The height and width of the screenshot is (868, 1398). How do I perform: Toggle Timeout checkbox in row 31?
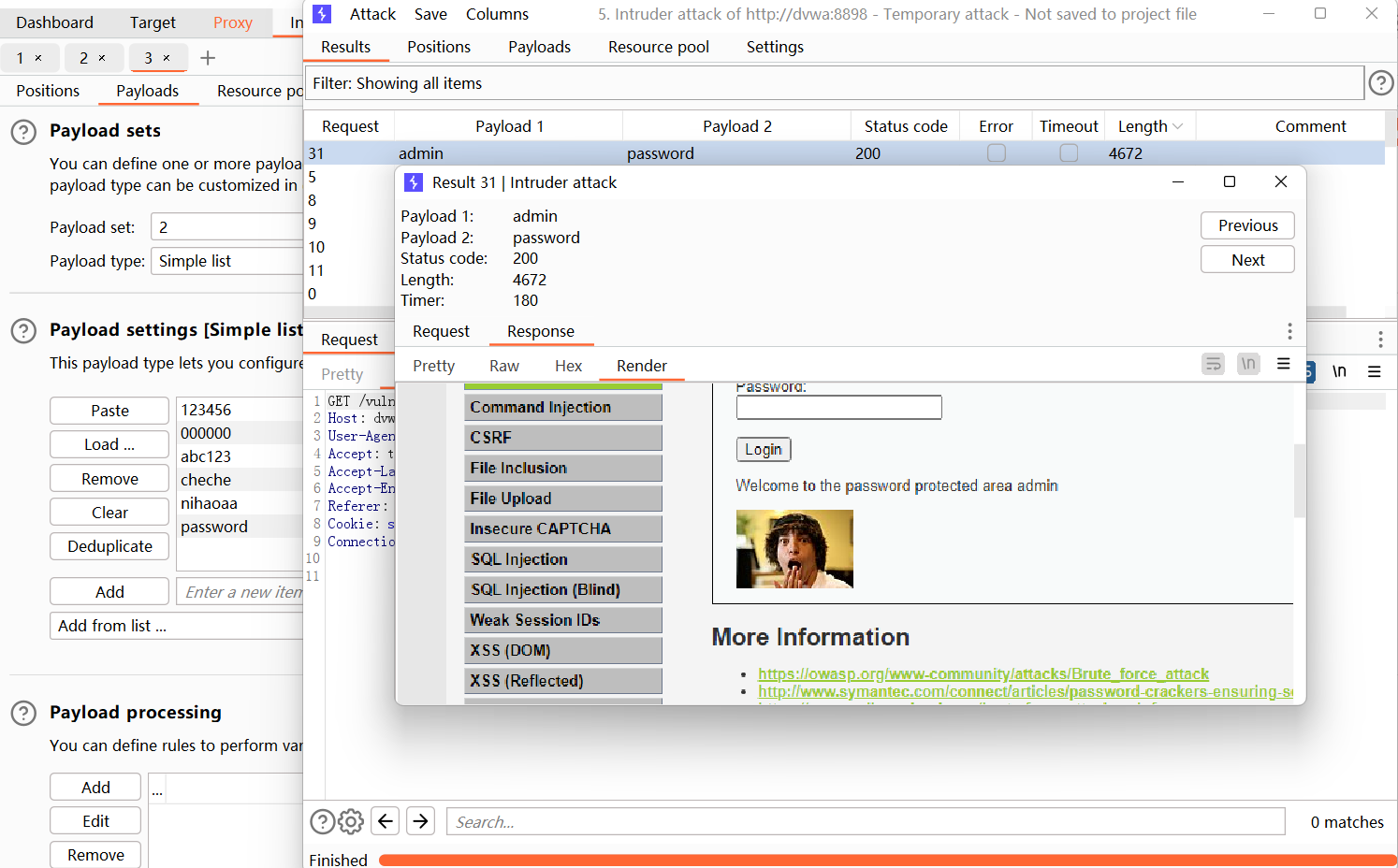coord(1069,152)
